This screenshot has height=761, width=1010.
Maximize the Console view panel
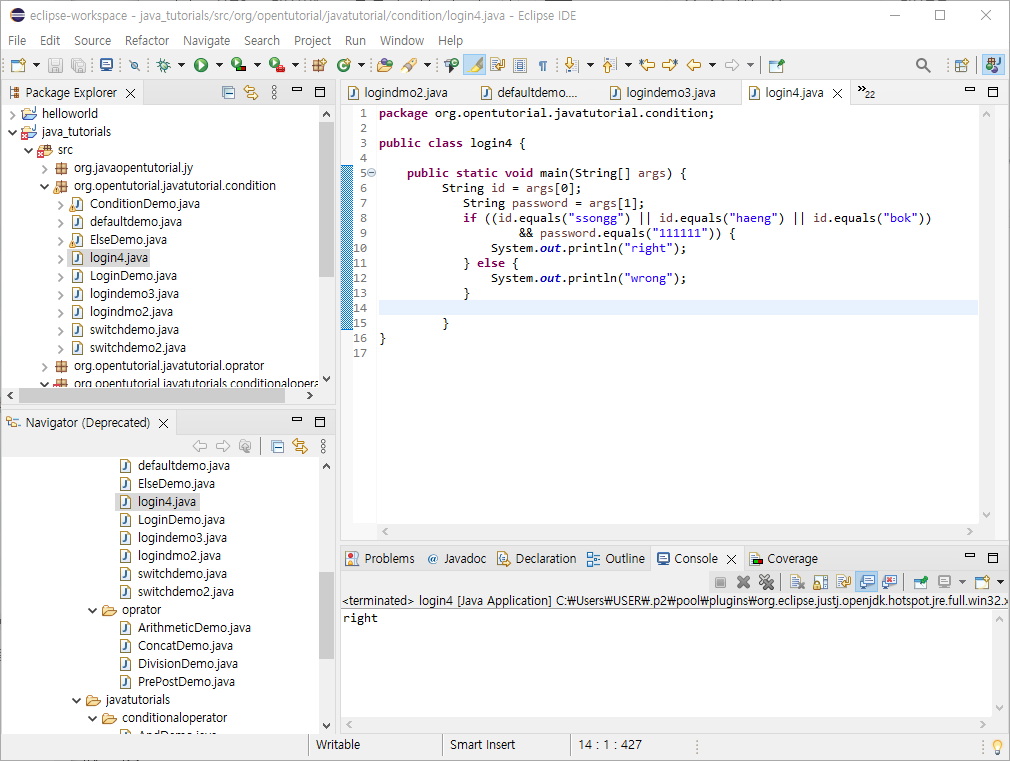click(993, 557)
